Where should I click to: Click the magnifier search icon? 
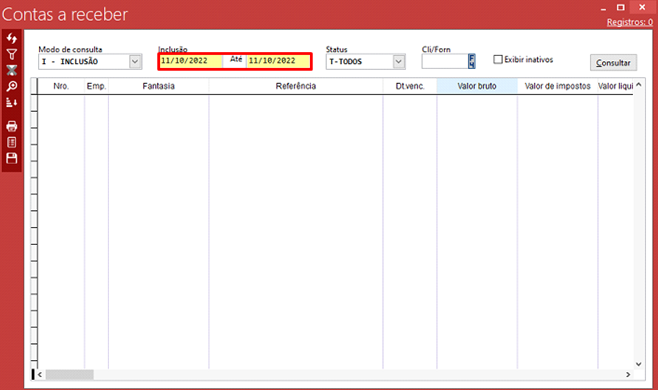[x=12, y=86]
